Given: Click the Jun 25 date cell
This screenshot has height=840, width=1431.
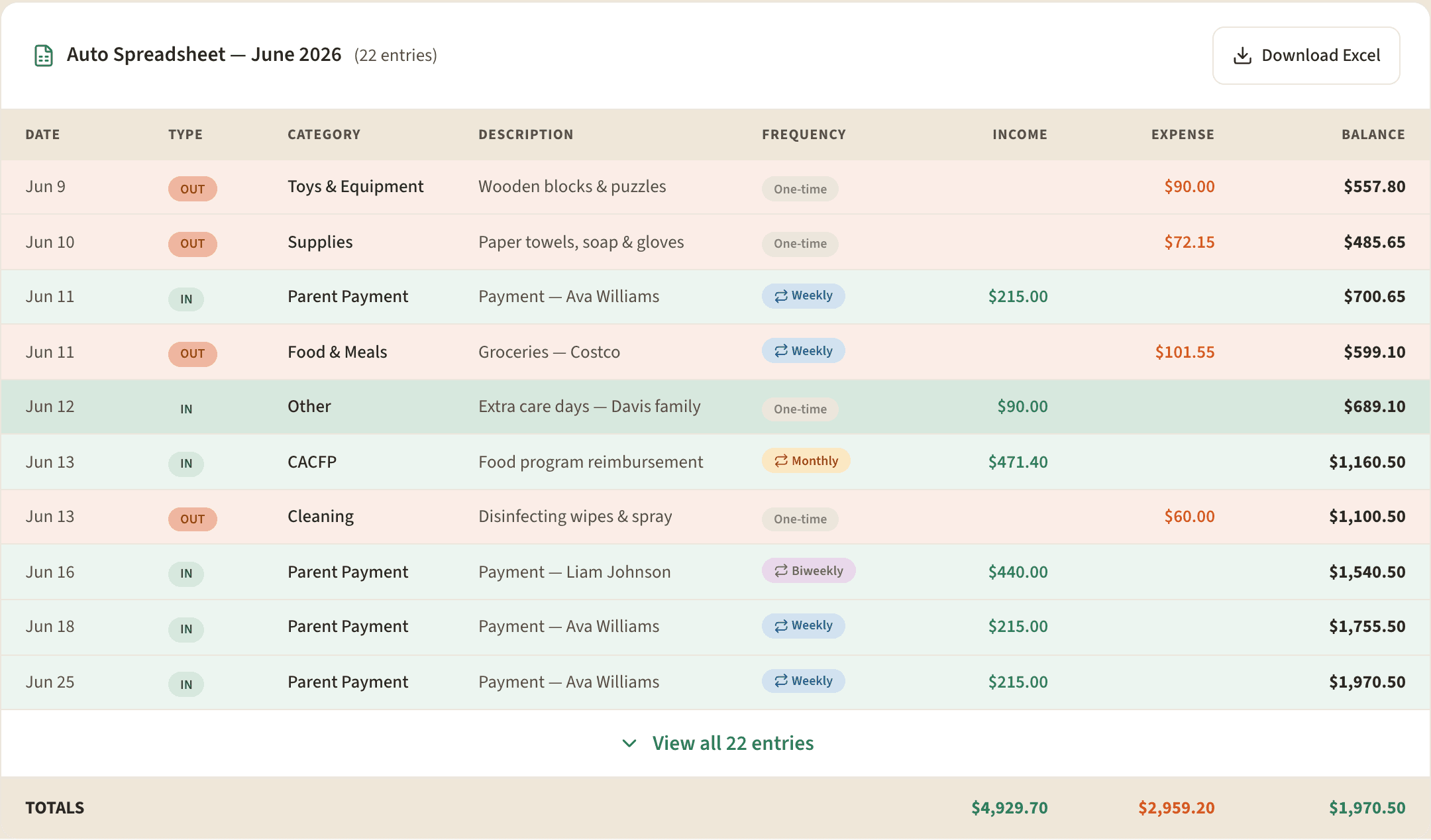Looking at the screenshot, I should pyautogui.click(x=50, y=682).
